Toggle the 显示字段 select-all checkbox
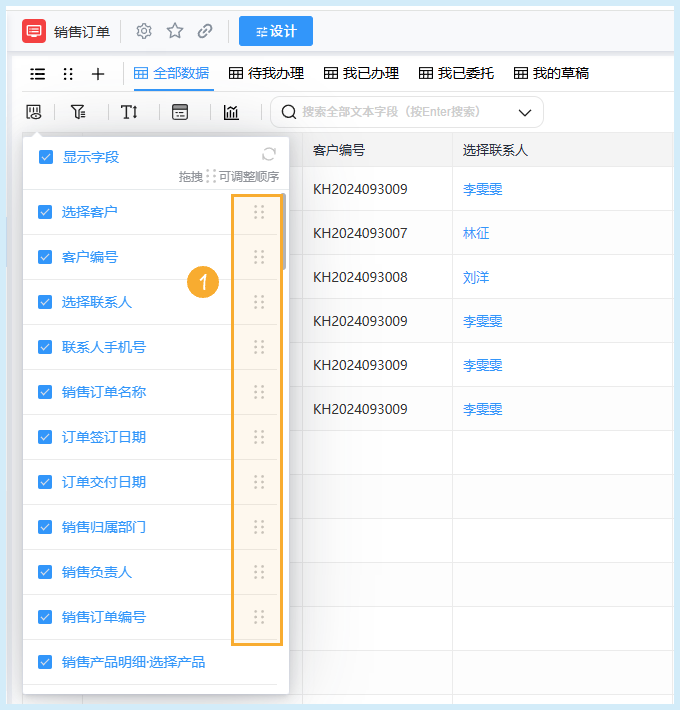Image resolution: width=680 pixels, height=710 pixels. [46, 157]
